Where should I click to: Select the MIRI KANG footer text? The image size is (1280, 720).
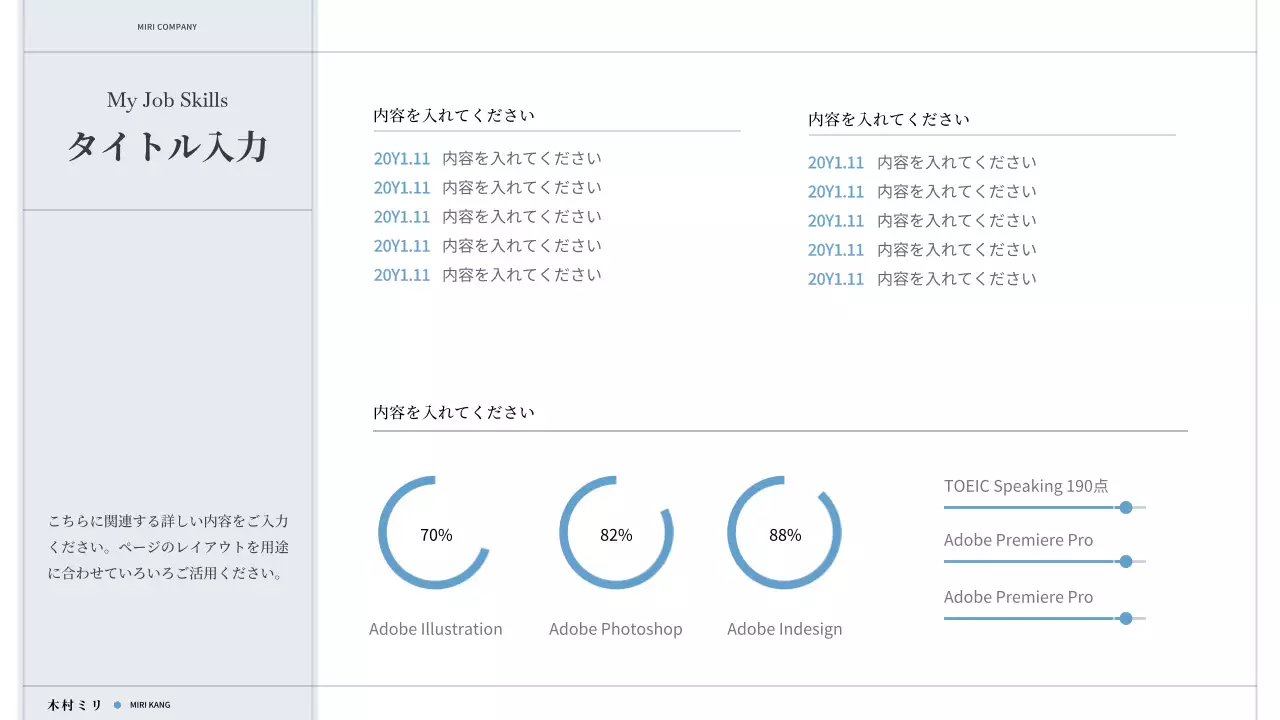click(150, 705)
